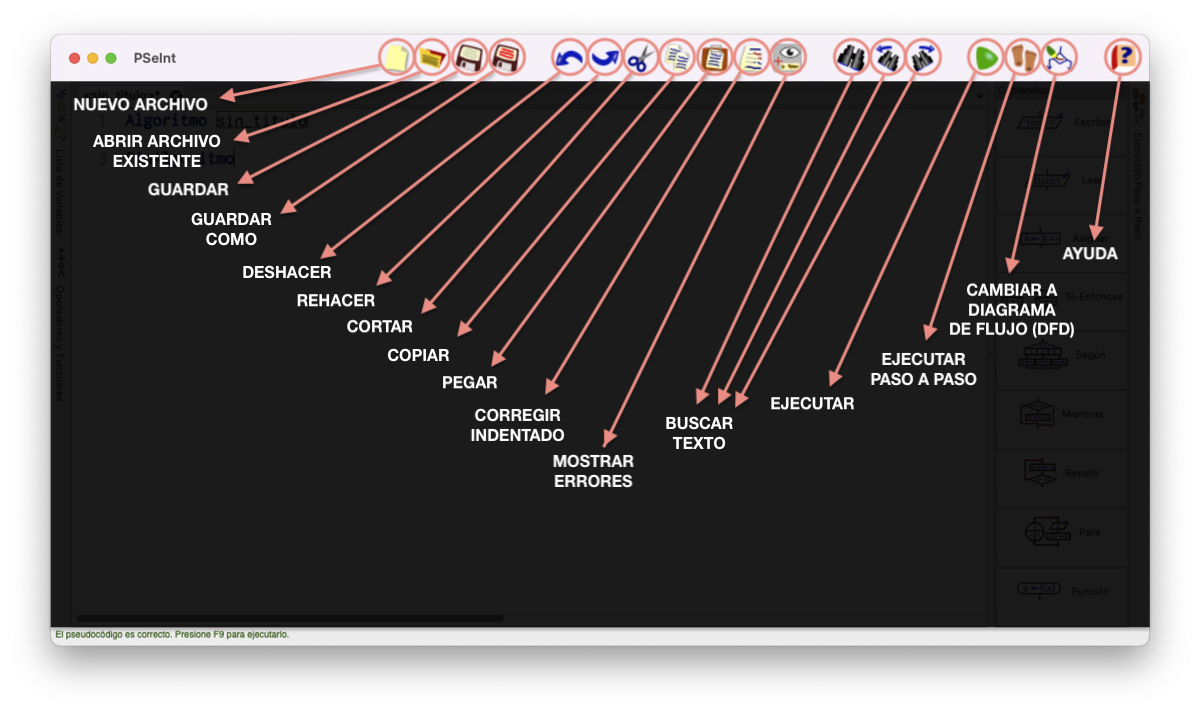Screen dimensions: 1200x713
Task: Expand the Ejecución Paso a Paso side panel
Action: (1138, 180)
